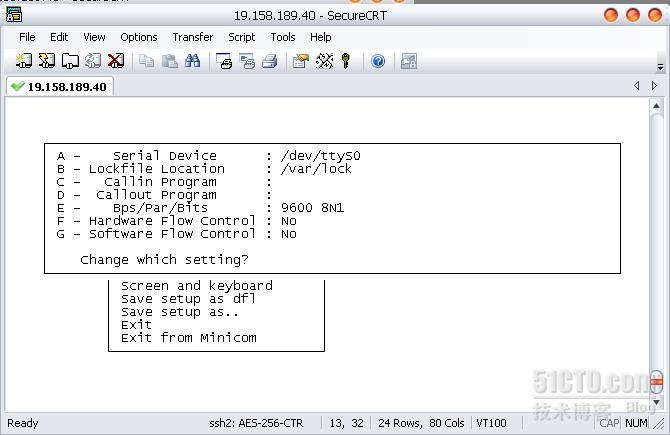Open the Transfer menu

193,37
